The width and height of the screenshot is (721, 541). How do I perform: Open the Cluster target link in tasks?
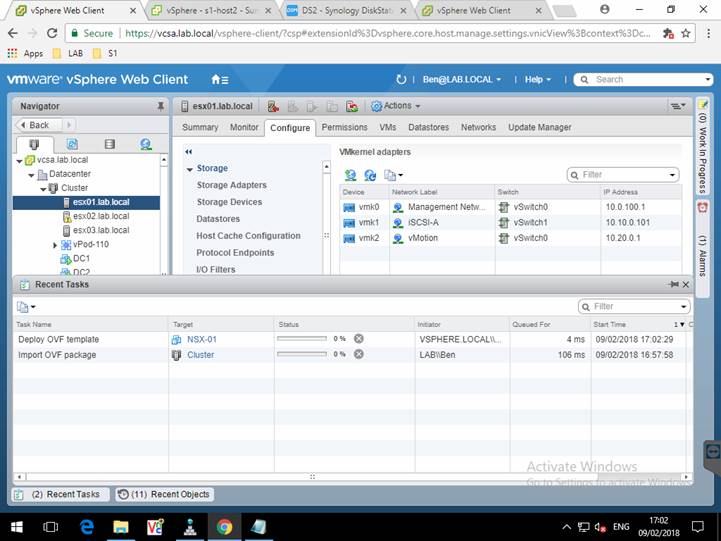click(200, 355)
